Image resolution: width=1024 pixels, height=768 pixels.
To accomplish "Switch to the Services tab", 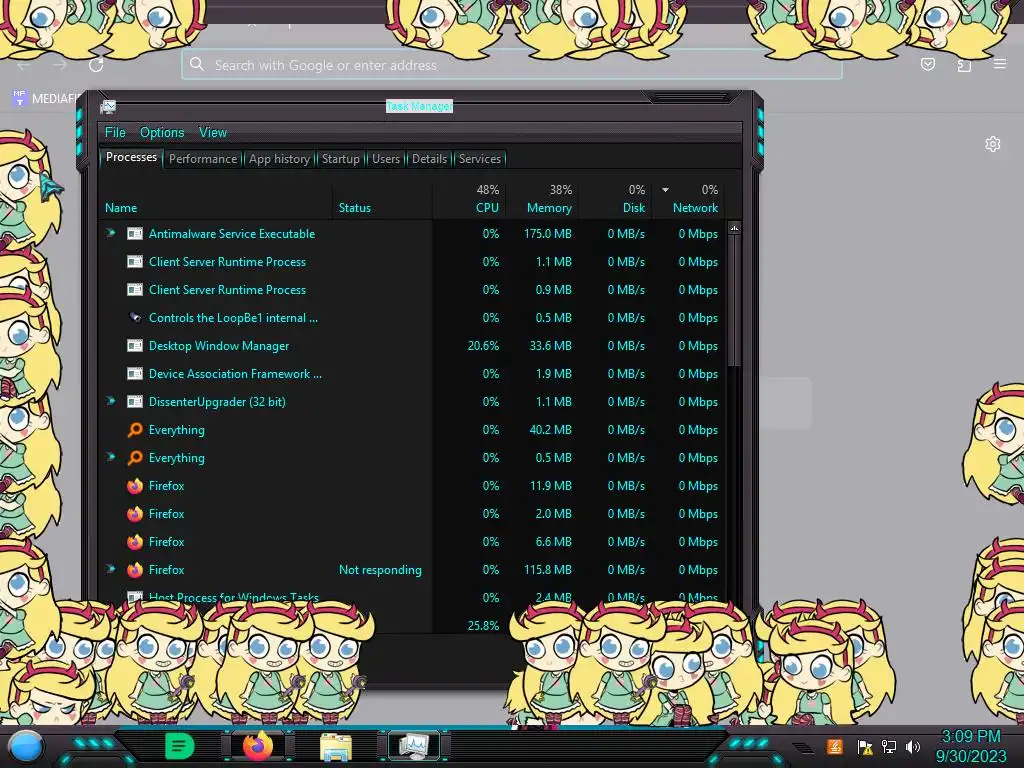I will coord(480,159).
